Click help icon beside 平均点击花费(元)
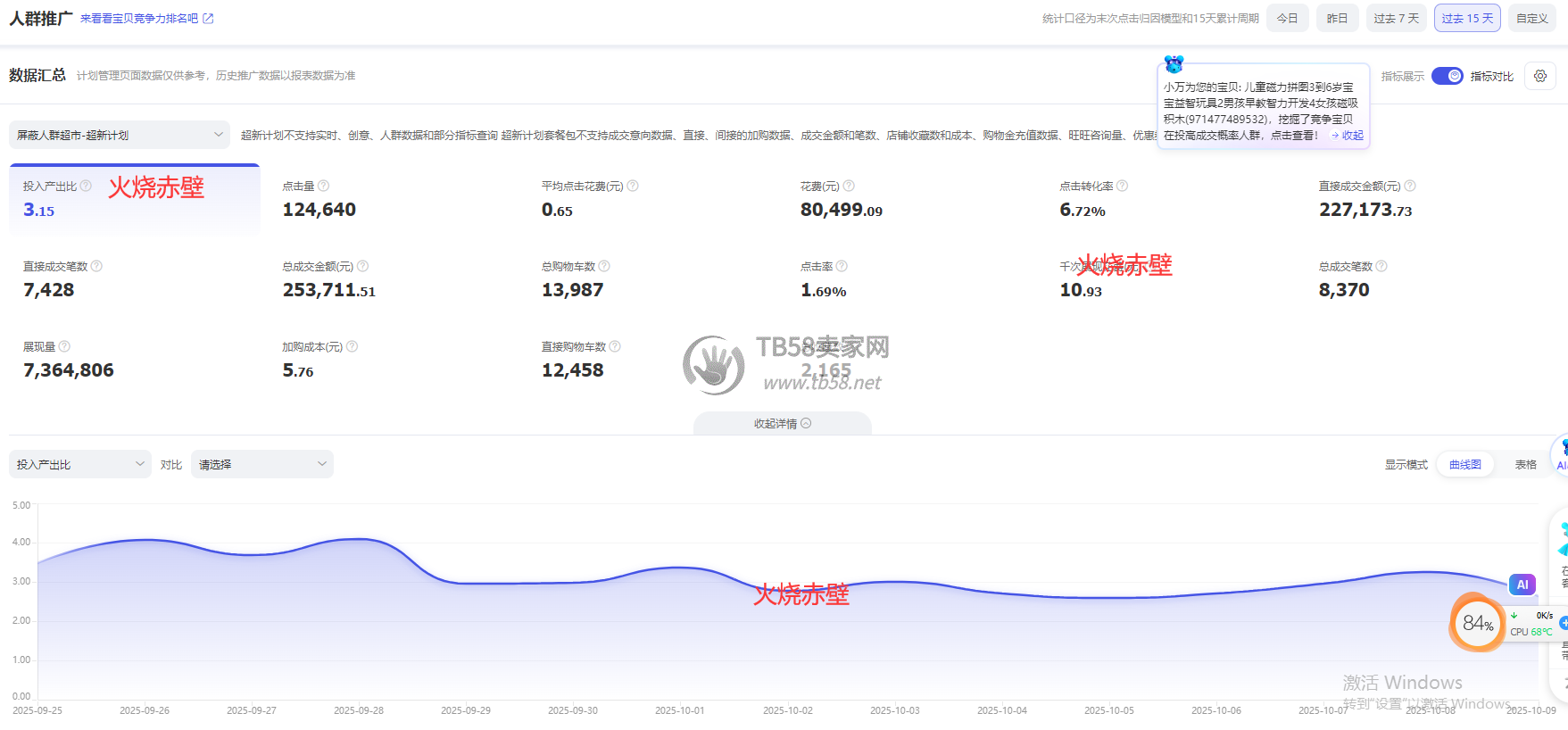Viewport: 1568px width, 730px height. point(633,186)
